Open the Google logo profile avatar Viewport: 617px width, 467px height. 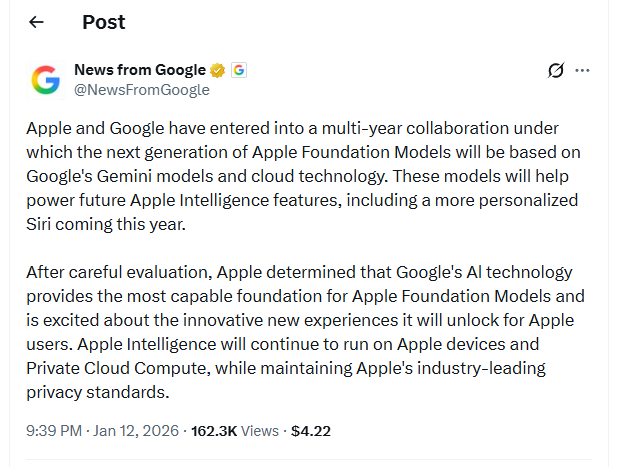47,80
